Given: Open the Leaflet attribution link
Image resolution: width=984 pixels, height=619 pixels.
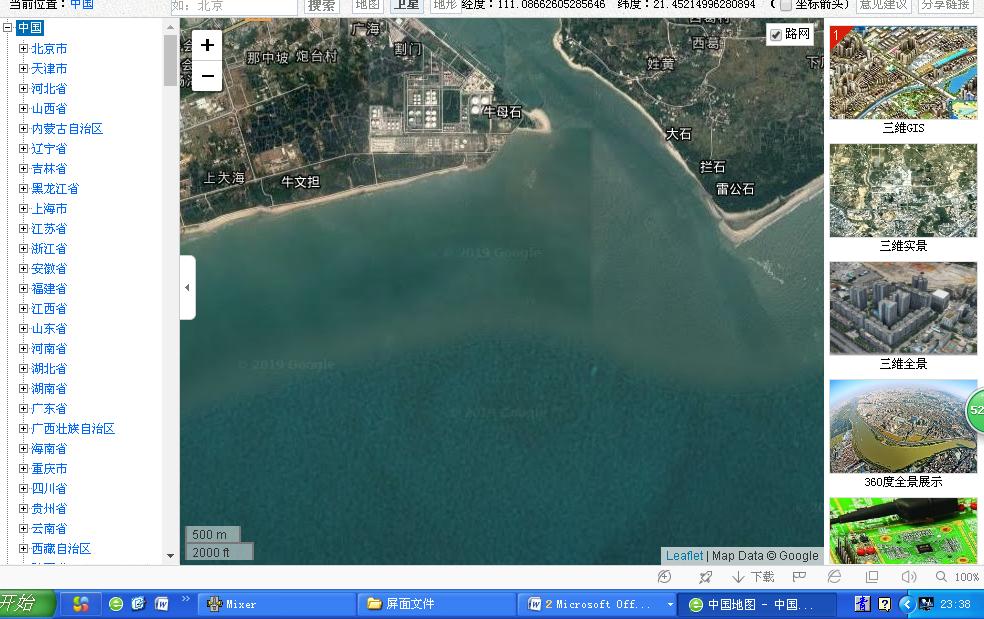Looking at the screenshot, I should 684,556.
